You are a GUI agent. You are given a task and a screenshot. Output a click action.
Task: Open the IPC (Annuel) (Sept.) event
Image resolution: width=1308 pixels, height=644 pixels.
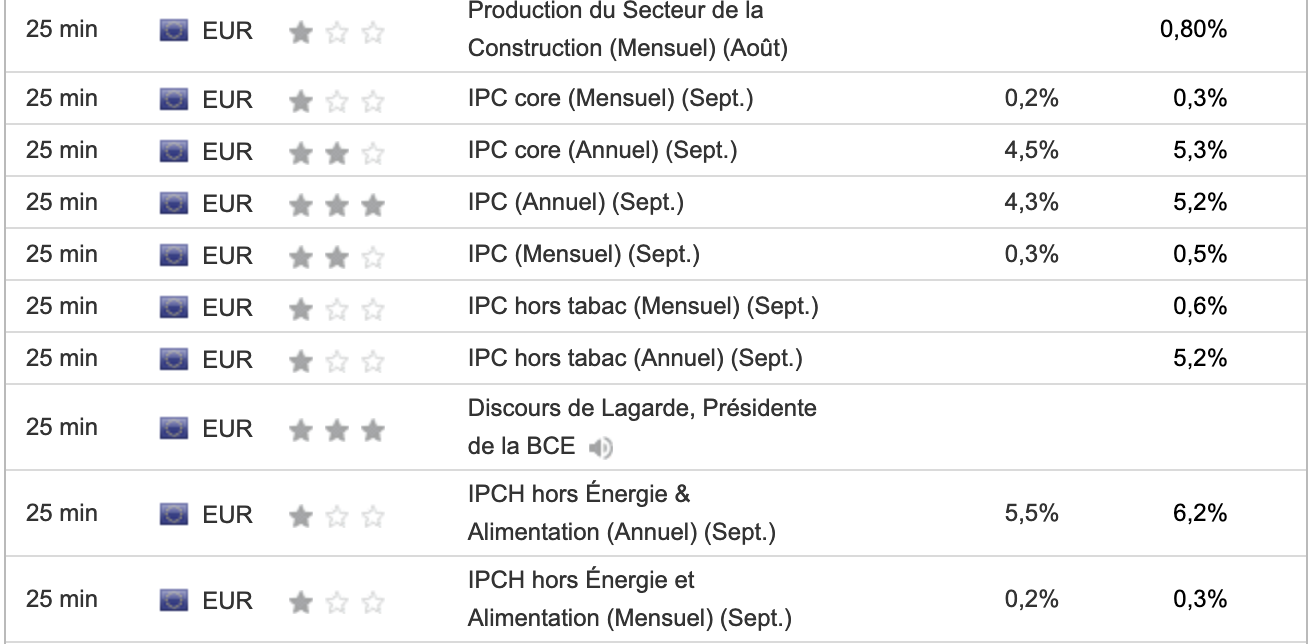pos(575,203)
